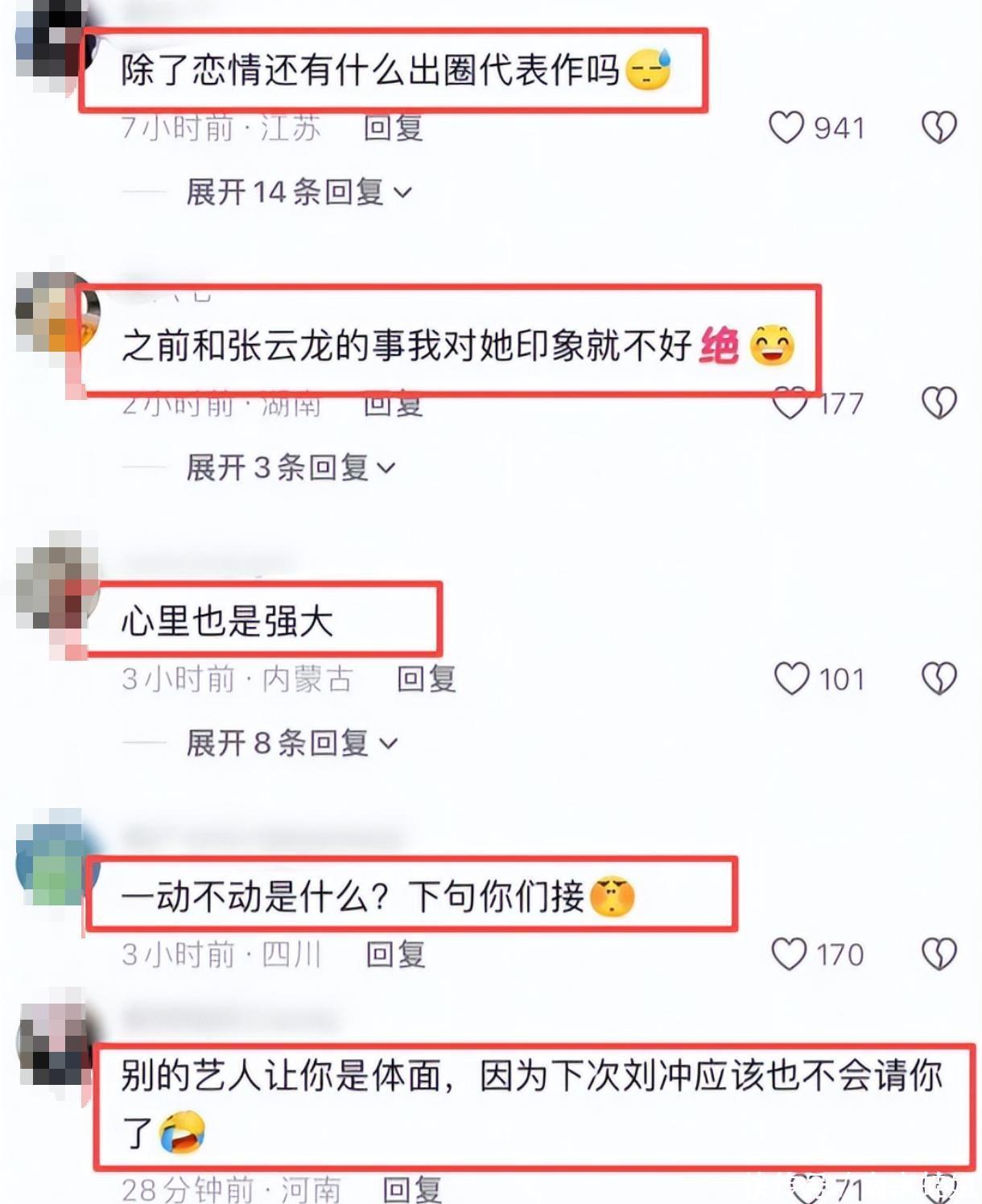The height and width of the screenshot is (1204, 982).
Task: Reply to the 四川 commenter
Action: pyautogui.click(x=395, y=955)
